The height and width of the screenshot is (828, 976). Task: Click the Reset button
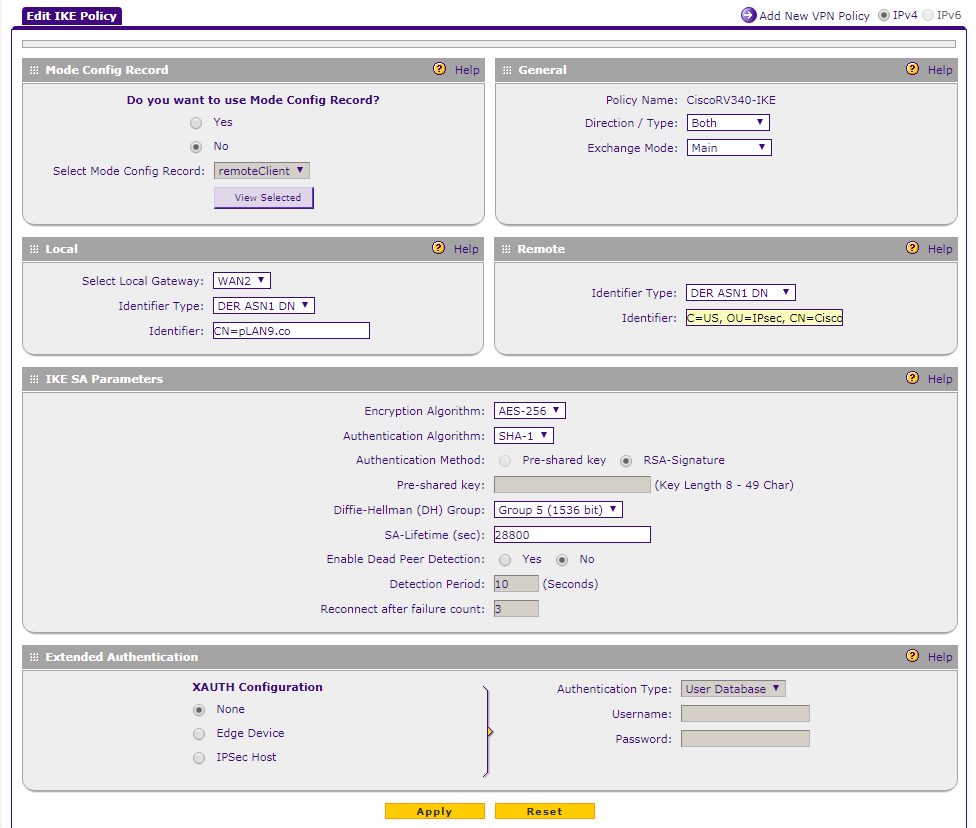(544, 811)
